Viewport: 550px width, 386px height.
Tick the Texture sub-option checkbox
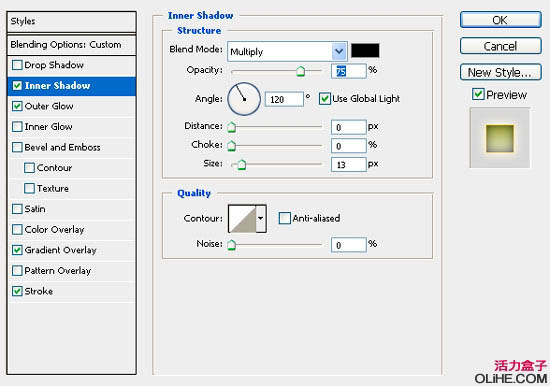pyautogui.click(x=29, y=188)
